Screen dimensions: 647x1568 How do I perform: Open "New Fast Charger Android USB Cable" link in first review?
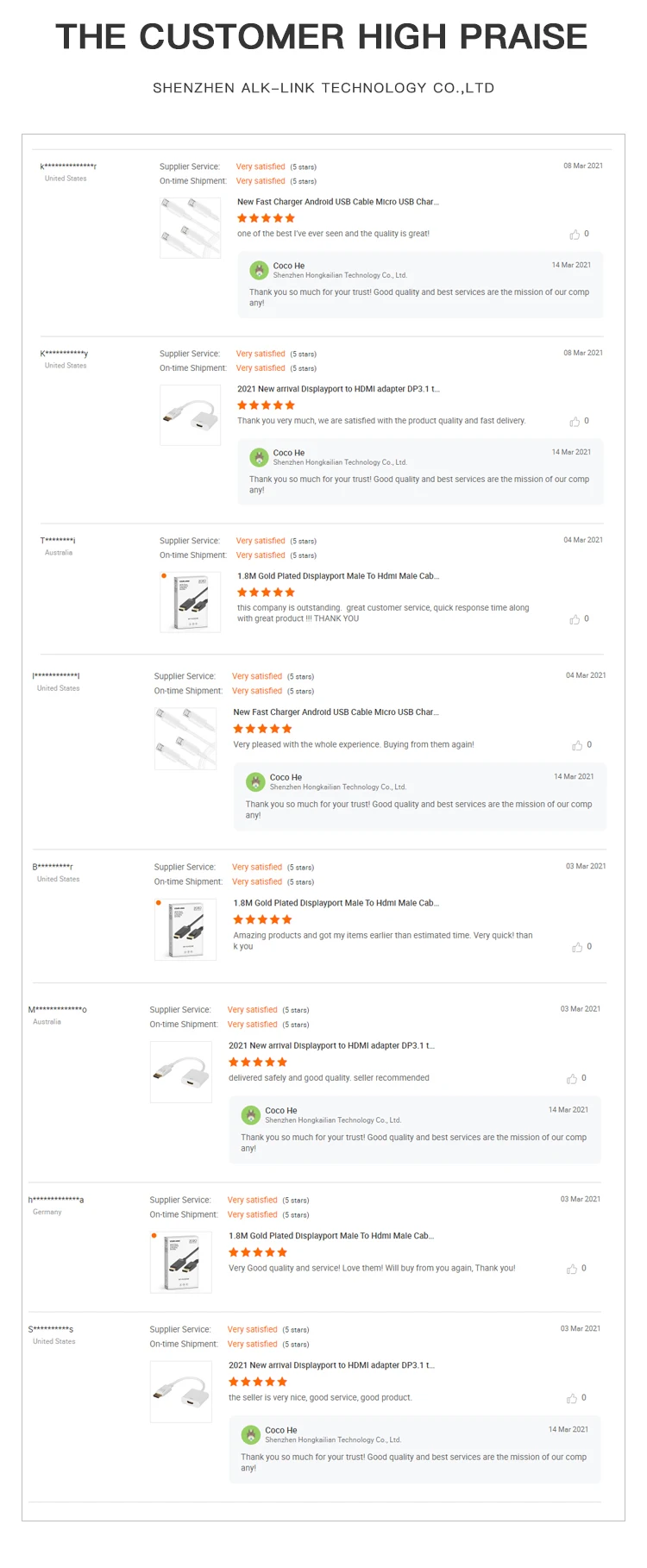[337, 202]
